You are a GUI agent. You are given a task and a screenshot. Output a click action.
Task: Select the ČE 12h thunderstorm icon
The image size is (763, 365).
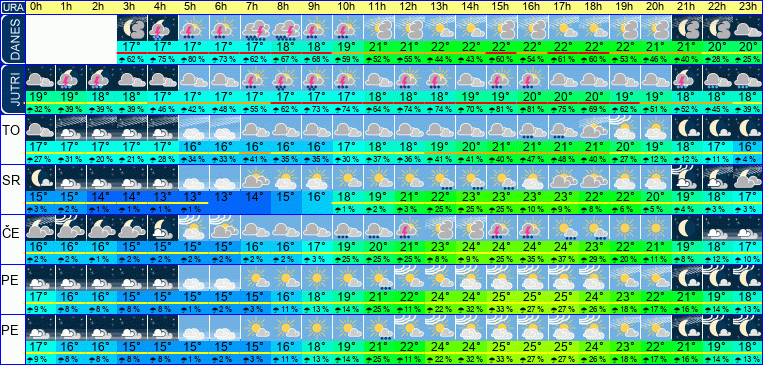pyautogui.click(x=407, y=228)
